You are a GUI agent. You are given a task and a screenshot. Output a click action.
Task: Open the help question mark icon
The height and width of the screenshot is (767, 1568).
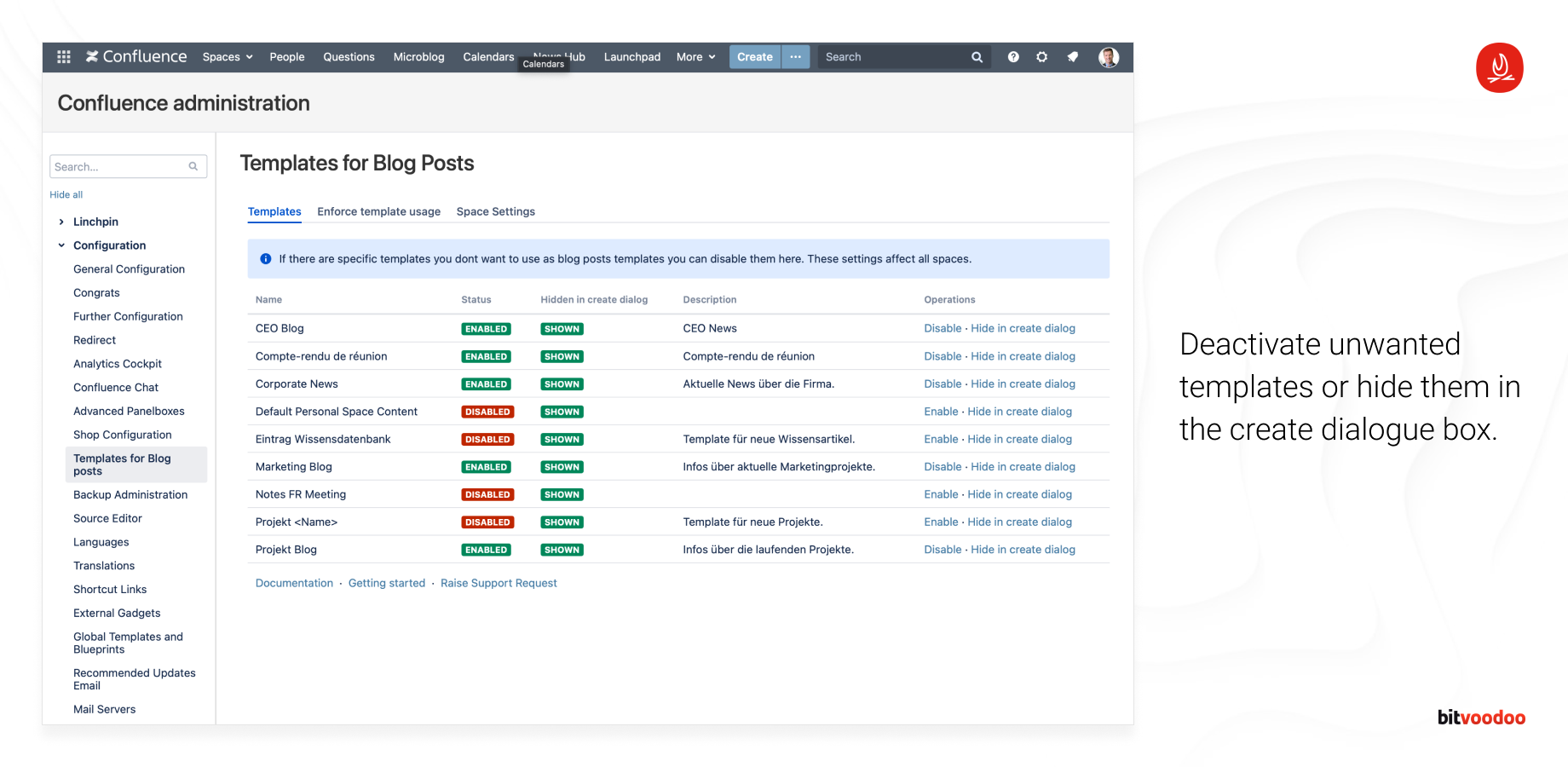[x=1013, y=57]
